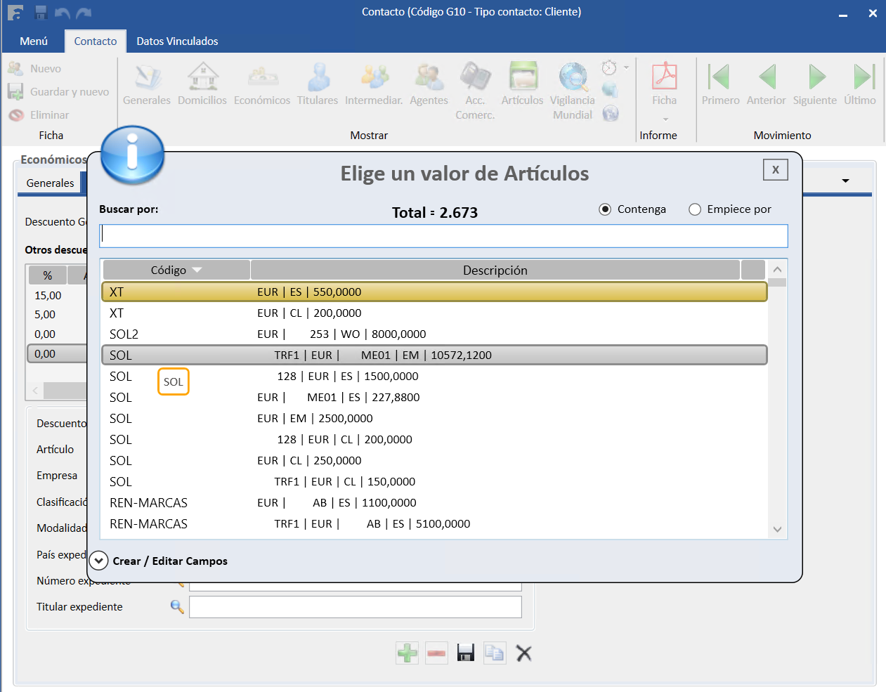Go to next record with the Siguiente arrow

(815, 84)
